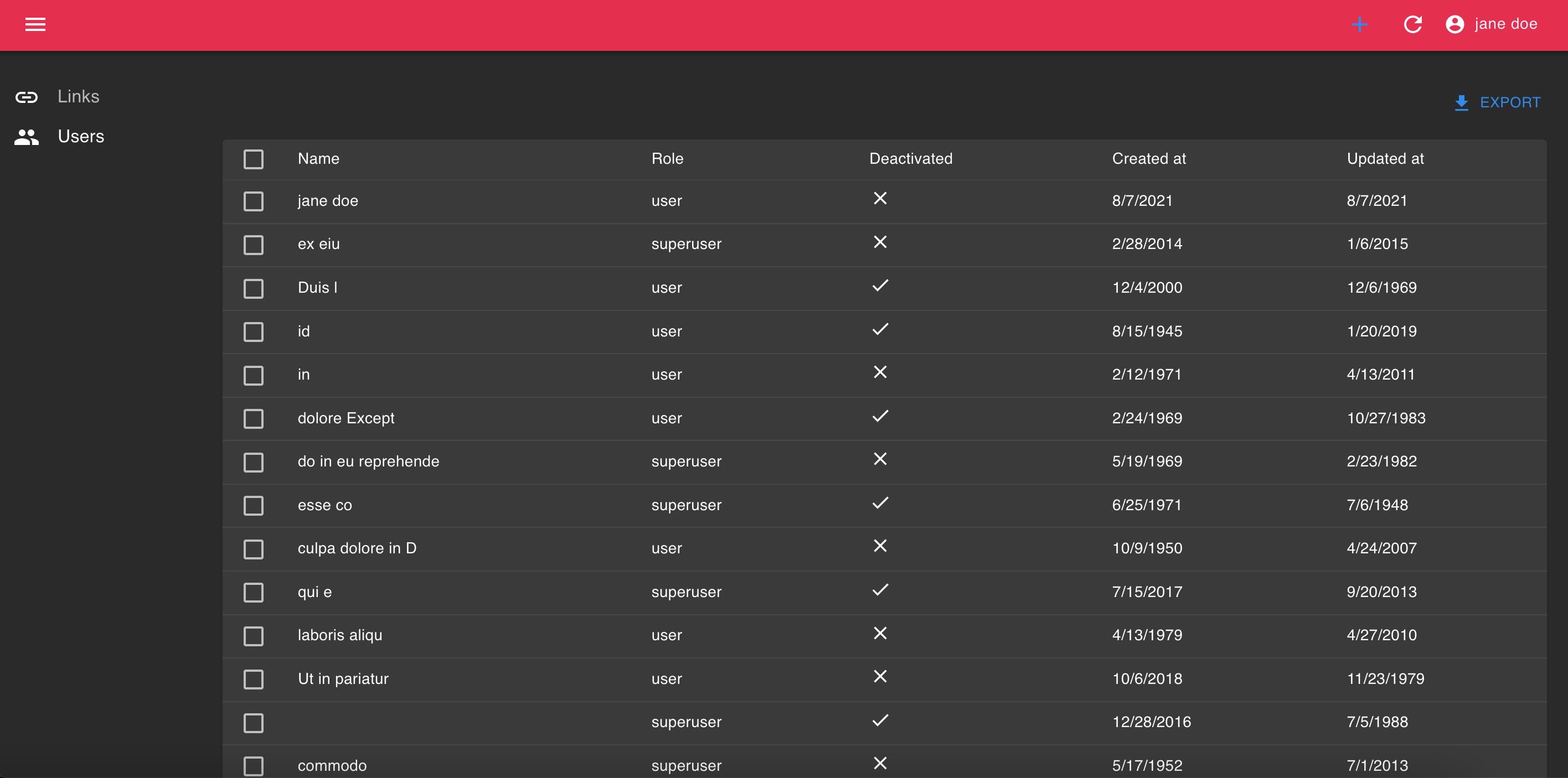Click the Links chain icon
Viewport: 1568px width, 778px height.
point(27,97)
